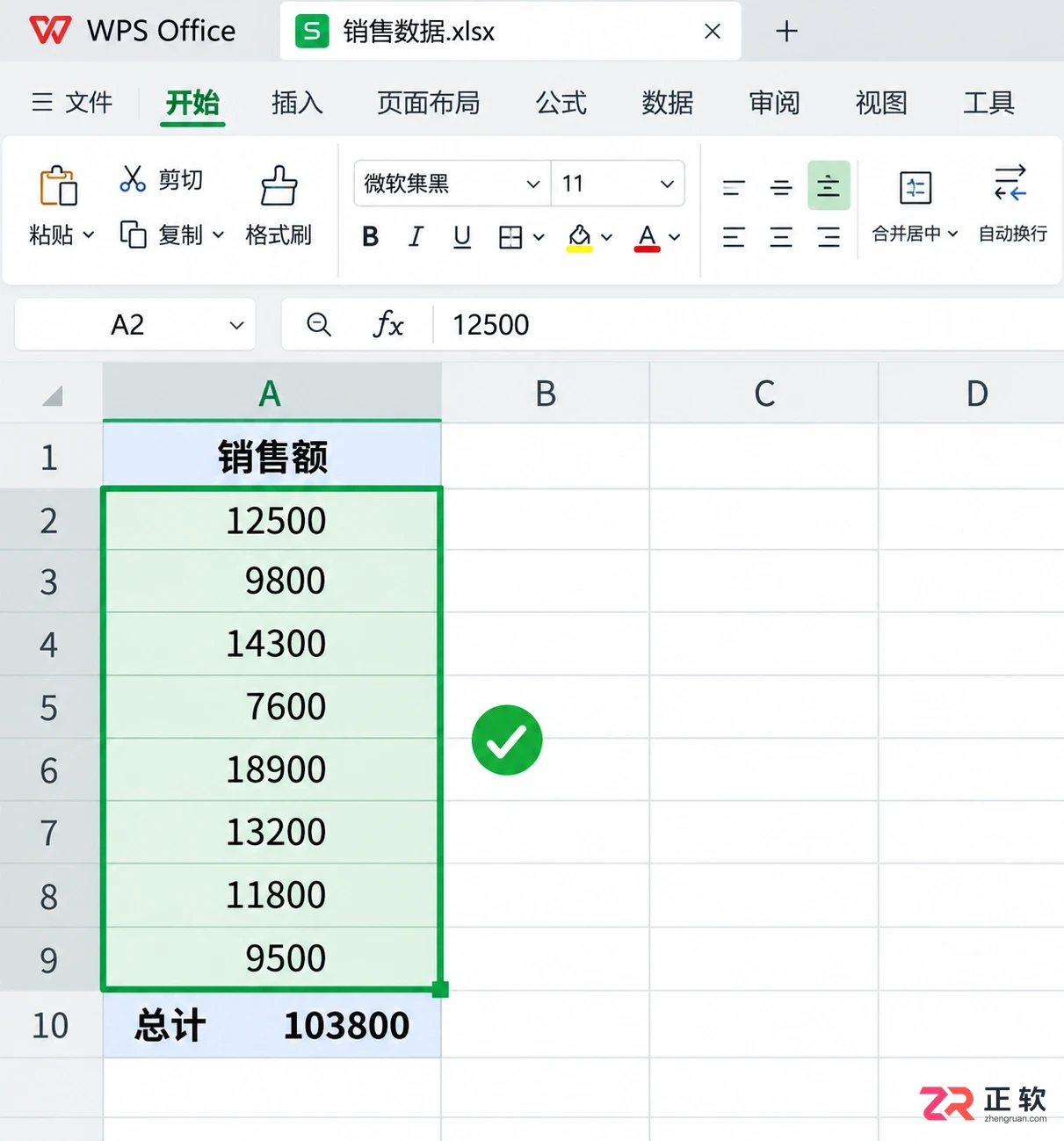Expand the borders dropdown arrow
1064x1141 pixels.
coord(539,237)
